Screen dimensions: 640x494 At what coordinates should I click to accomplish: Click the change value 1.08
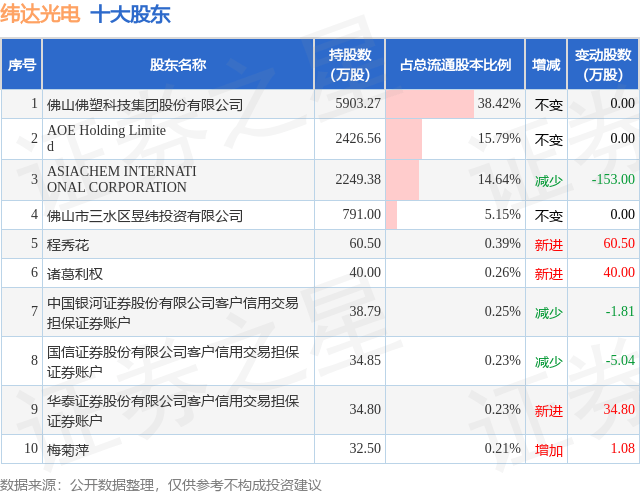coord(623,448)
